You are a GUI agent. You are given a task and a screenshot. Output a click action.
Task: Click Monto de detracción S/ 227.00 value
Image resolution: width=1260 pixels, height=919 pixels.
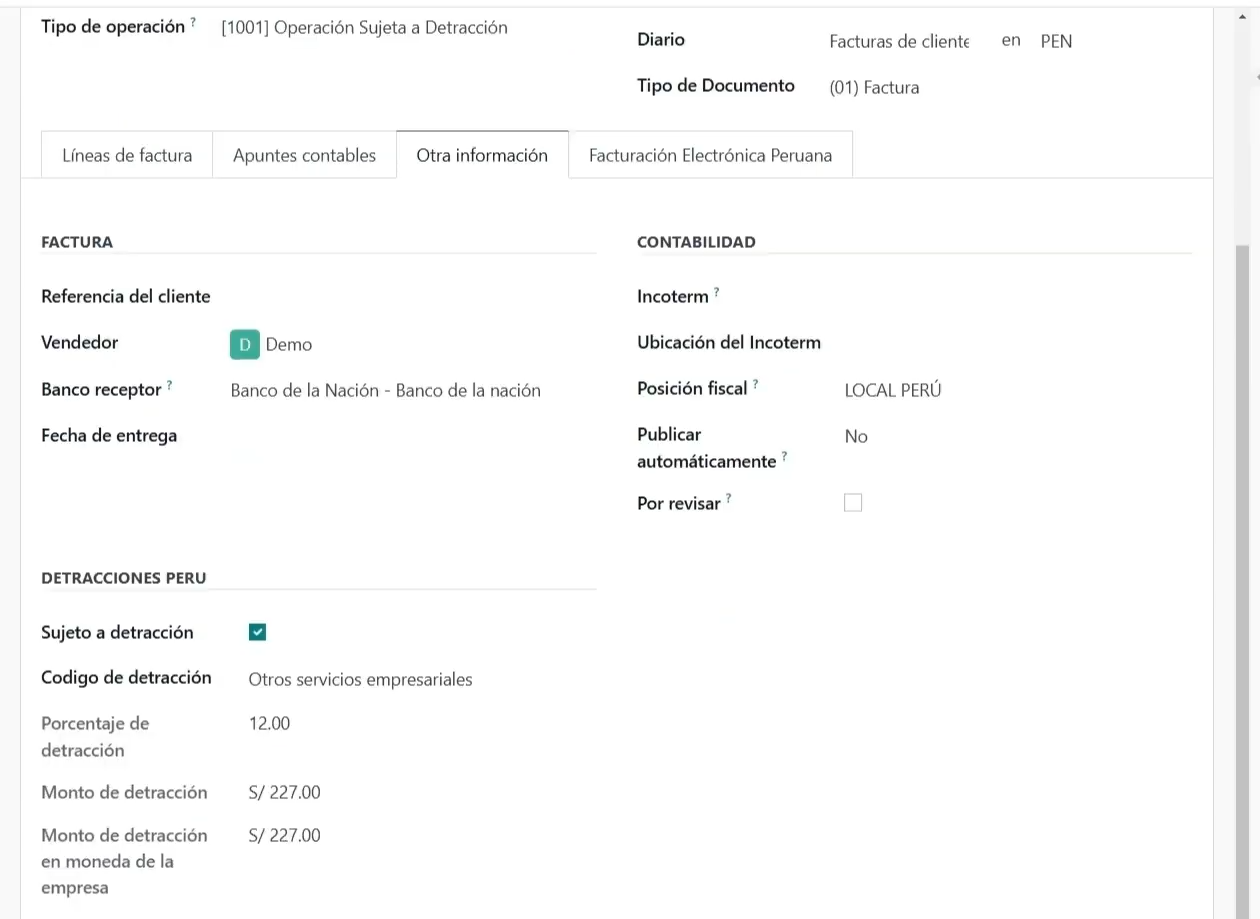point(284,793)
